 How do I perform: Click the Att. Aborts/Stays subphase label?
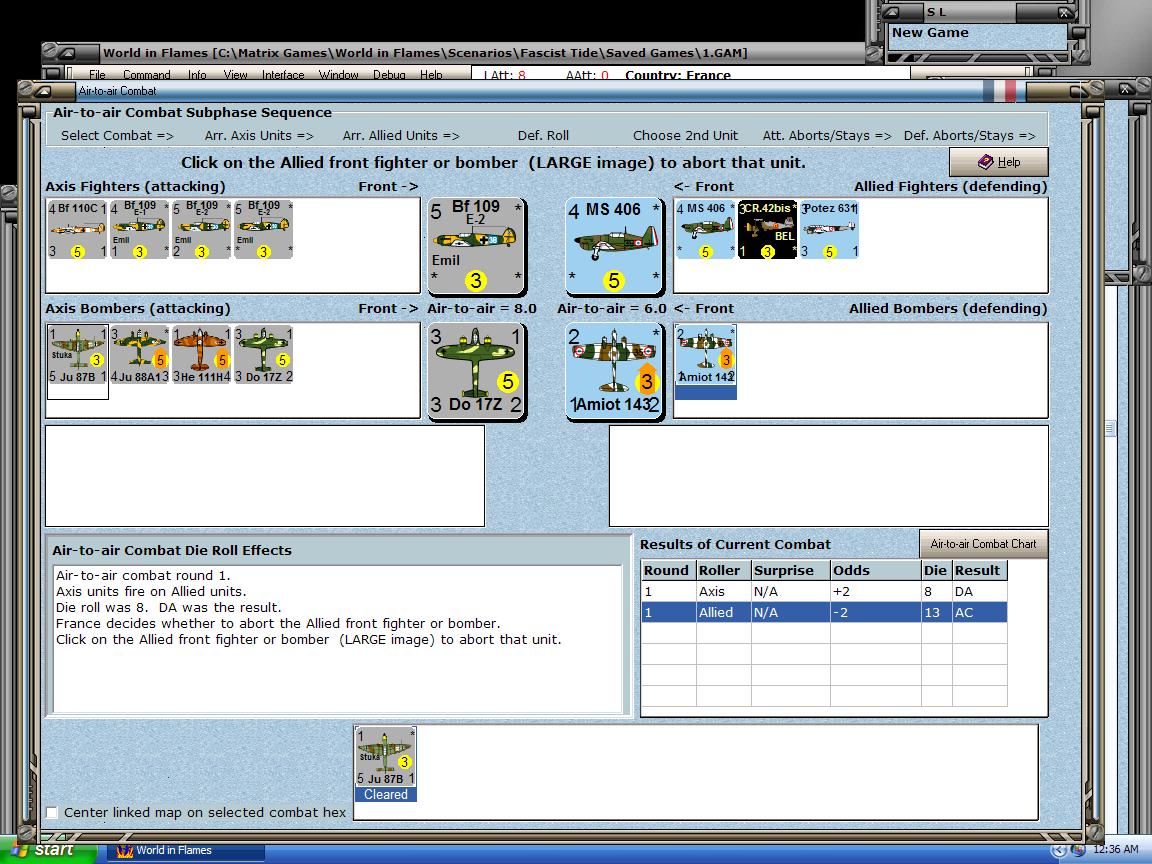(827, 135)
